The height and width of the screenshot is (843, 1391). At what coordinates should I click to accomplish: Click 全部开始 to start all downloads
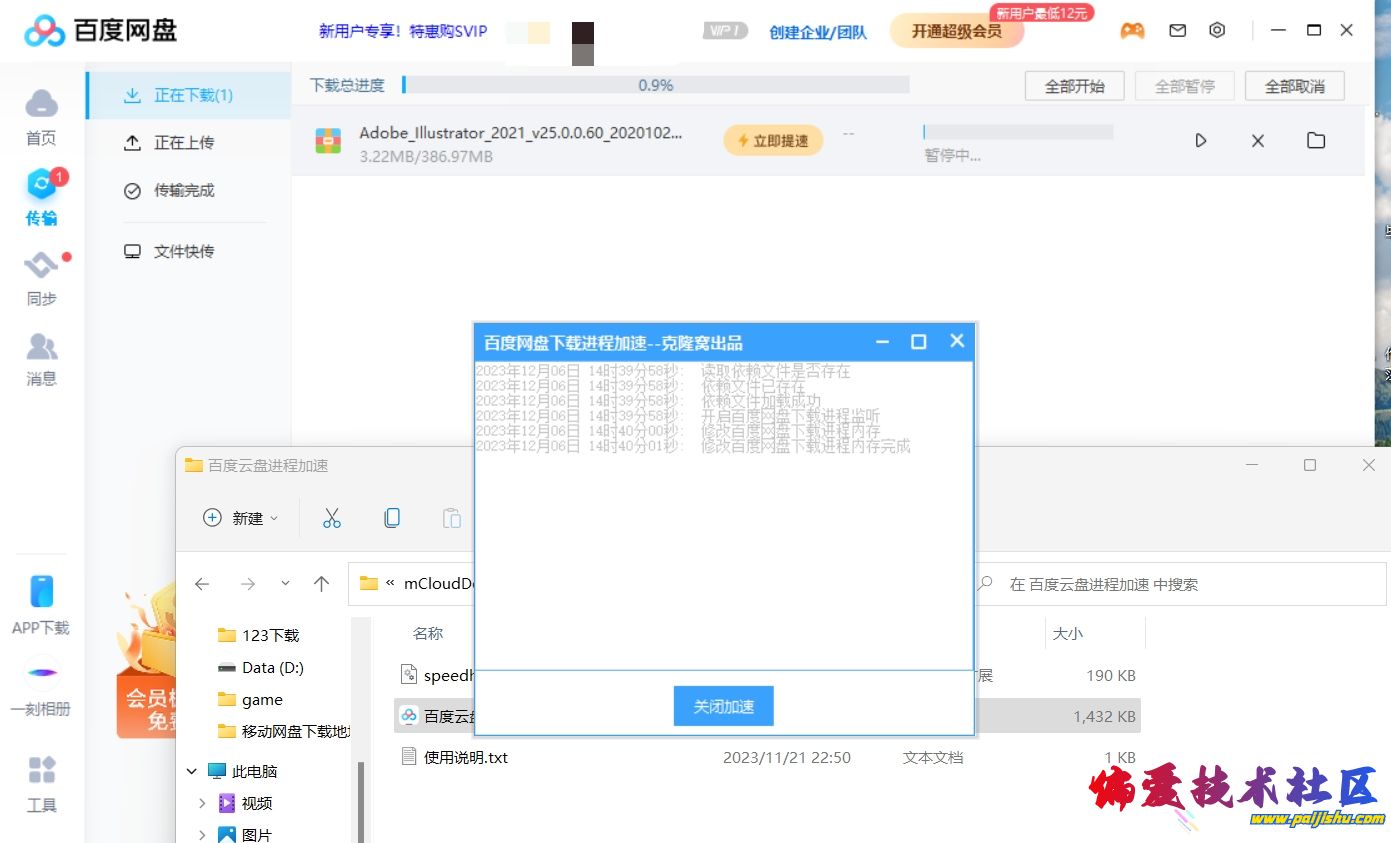pyautogui.click(x=1074, y=86)
